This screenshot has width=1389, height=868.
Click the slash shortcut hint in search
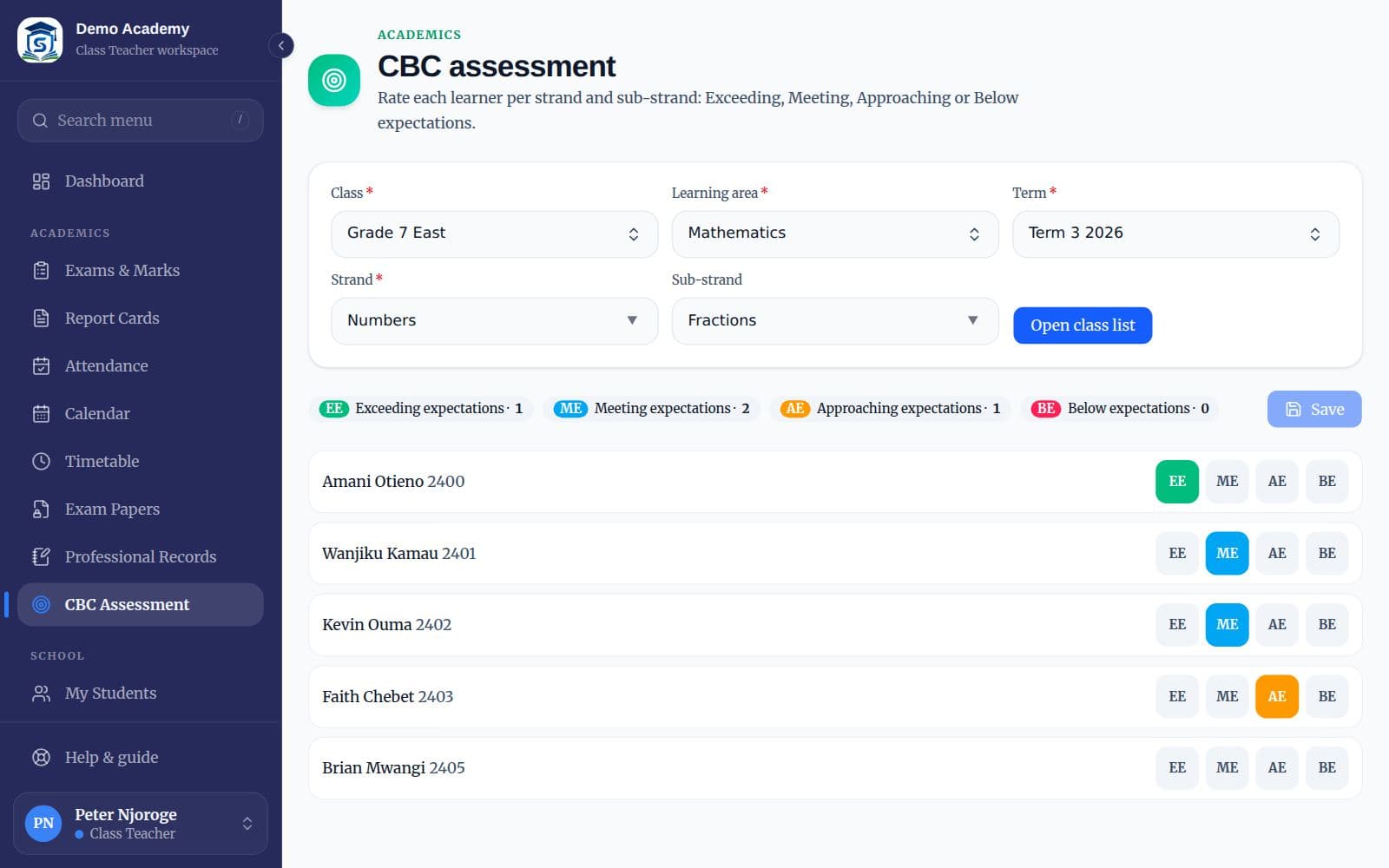tap(240, 120)
